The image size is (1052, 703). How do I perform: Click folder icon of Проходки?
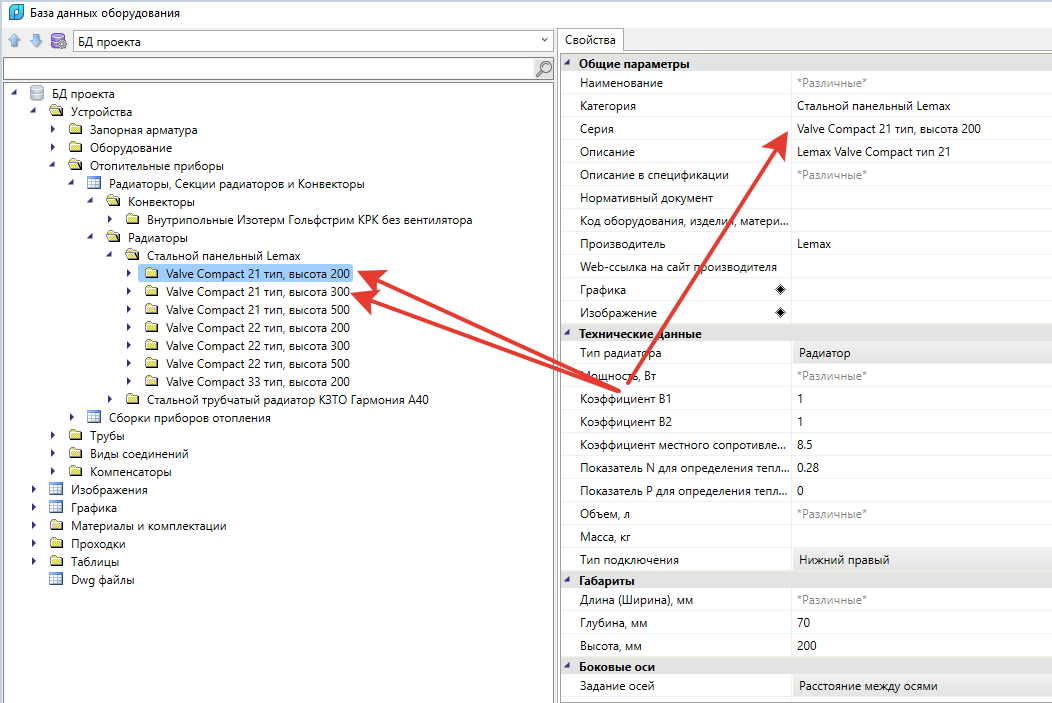tap(56, 543)
